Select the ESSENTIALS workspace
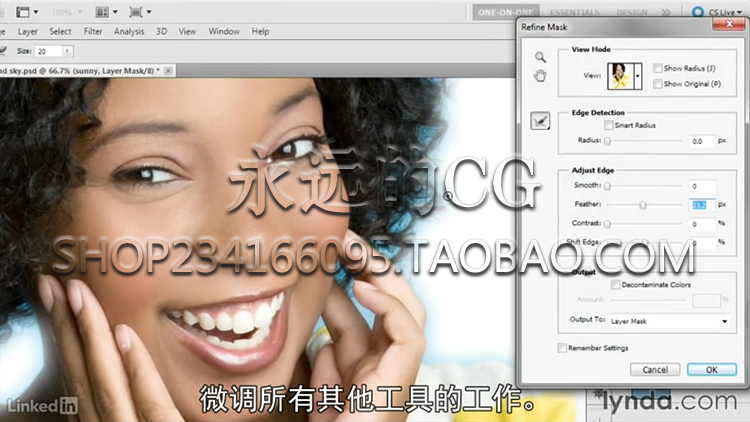This screenshot has height=422, width=750. tap(574, 12)
